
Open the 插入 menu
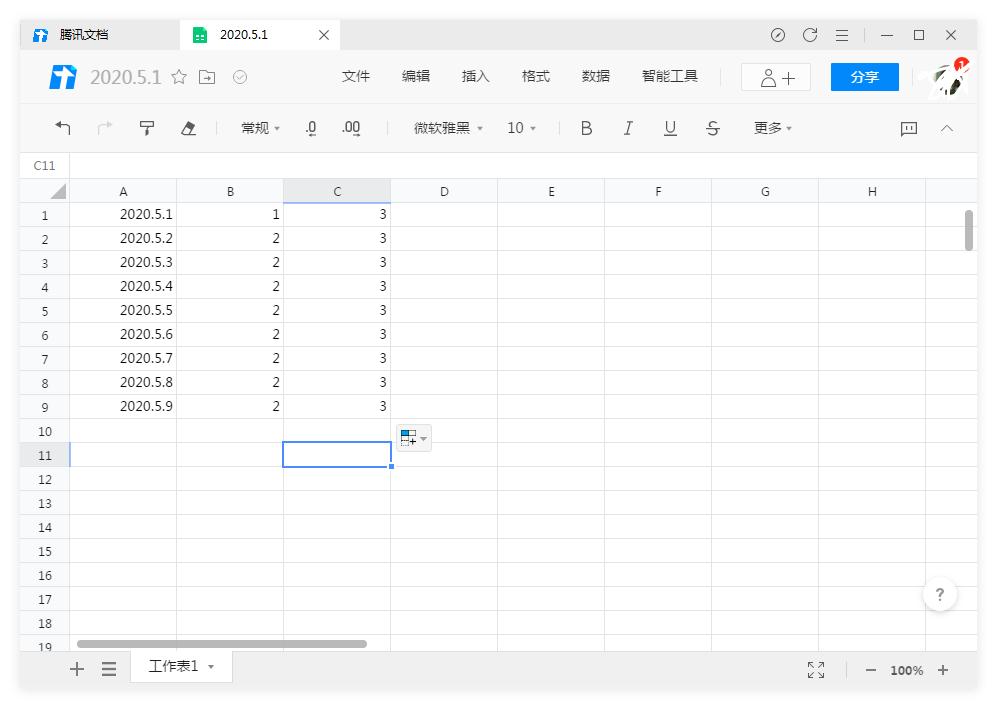tap(475, 76)
